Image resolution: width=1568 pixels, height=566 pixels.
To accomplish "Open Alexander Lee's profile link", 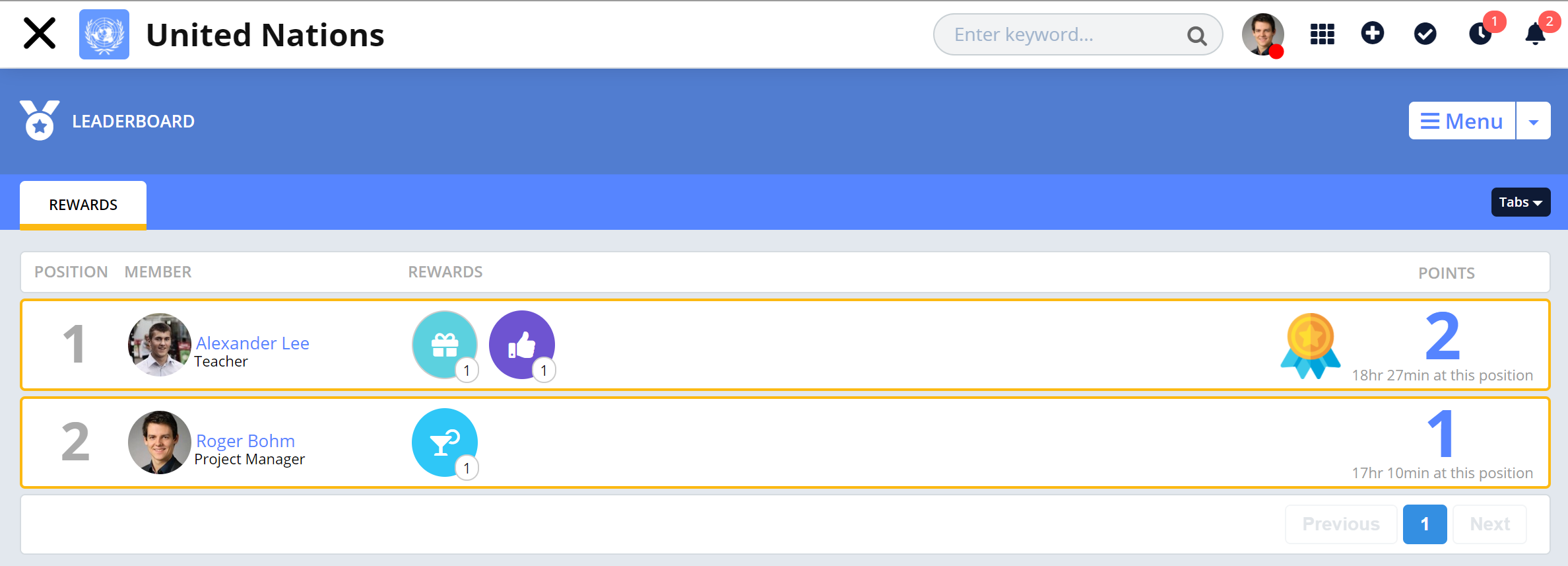I will click(x=252, y=343).
